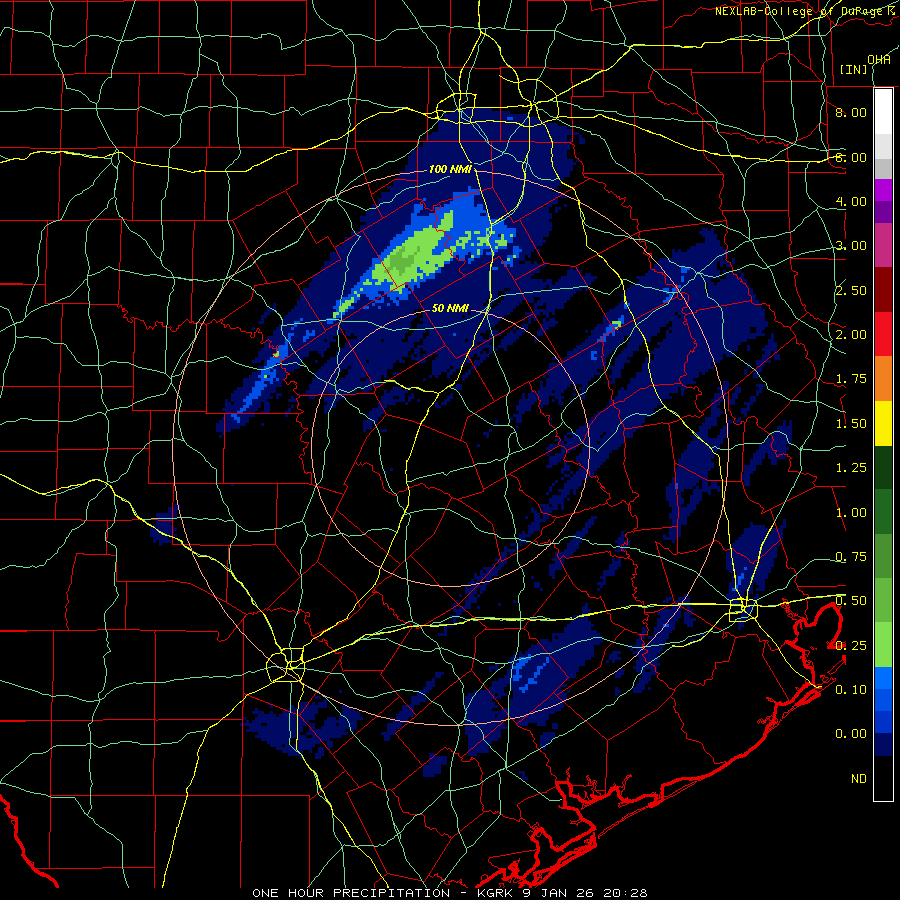This screenshot has width=900, height=900.
Task: Click the dark red swatch beside 2.50
Action: (x=883, y=290)
